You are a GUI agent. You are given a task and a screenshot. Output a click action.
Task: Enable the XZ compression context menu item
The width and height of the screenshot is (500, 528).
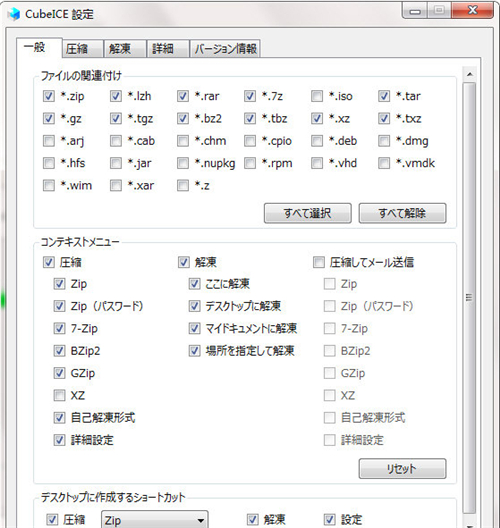point(59,395)
